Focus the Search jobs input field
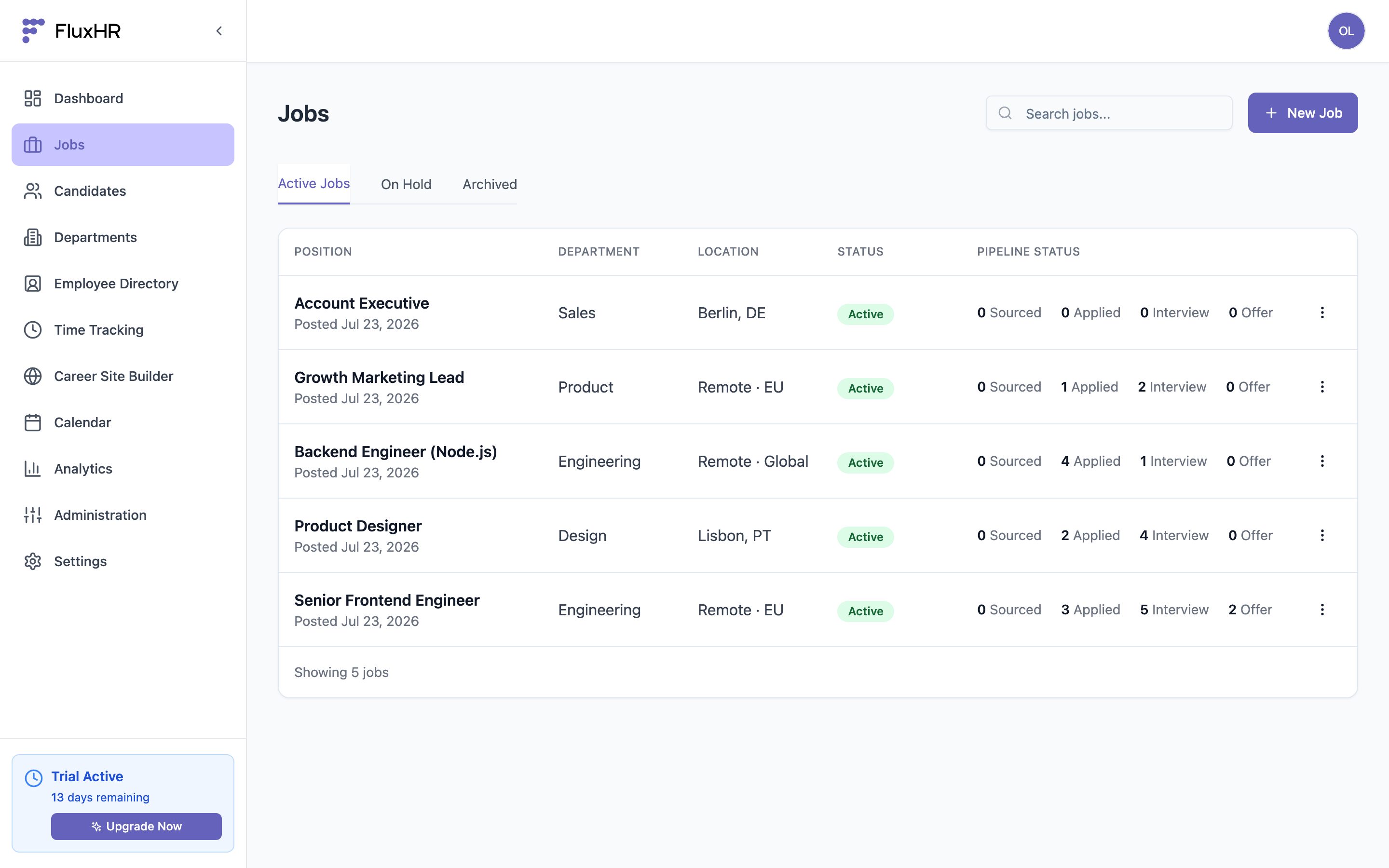The width and height of the screenshot is (1389, 868). click(x=1108, y=113)
